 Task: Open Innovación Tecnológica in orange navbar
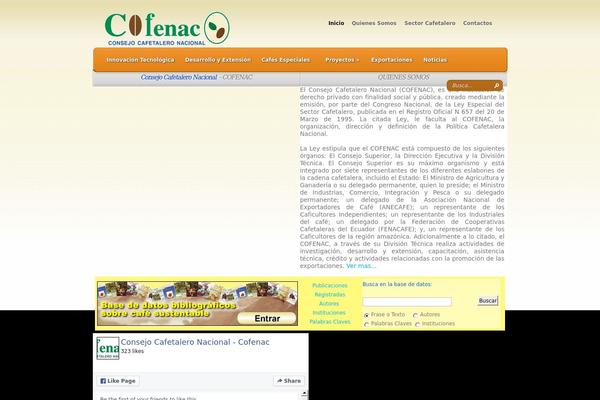coord(140,60)
